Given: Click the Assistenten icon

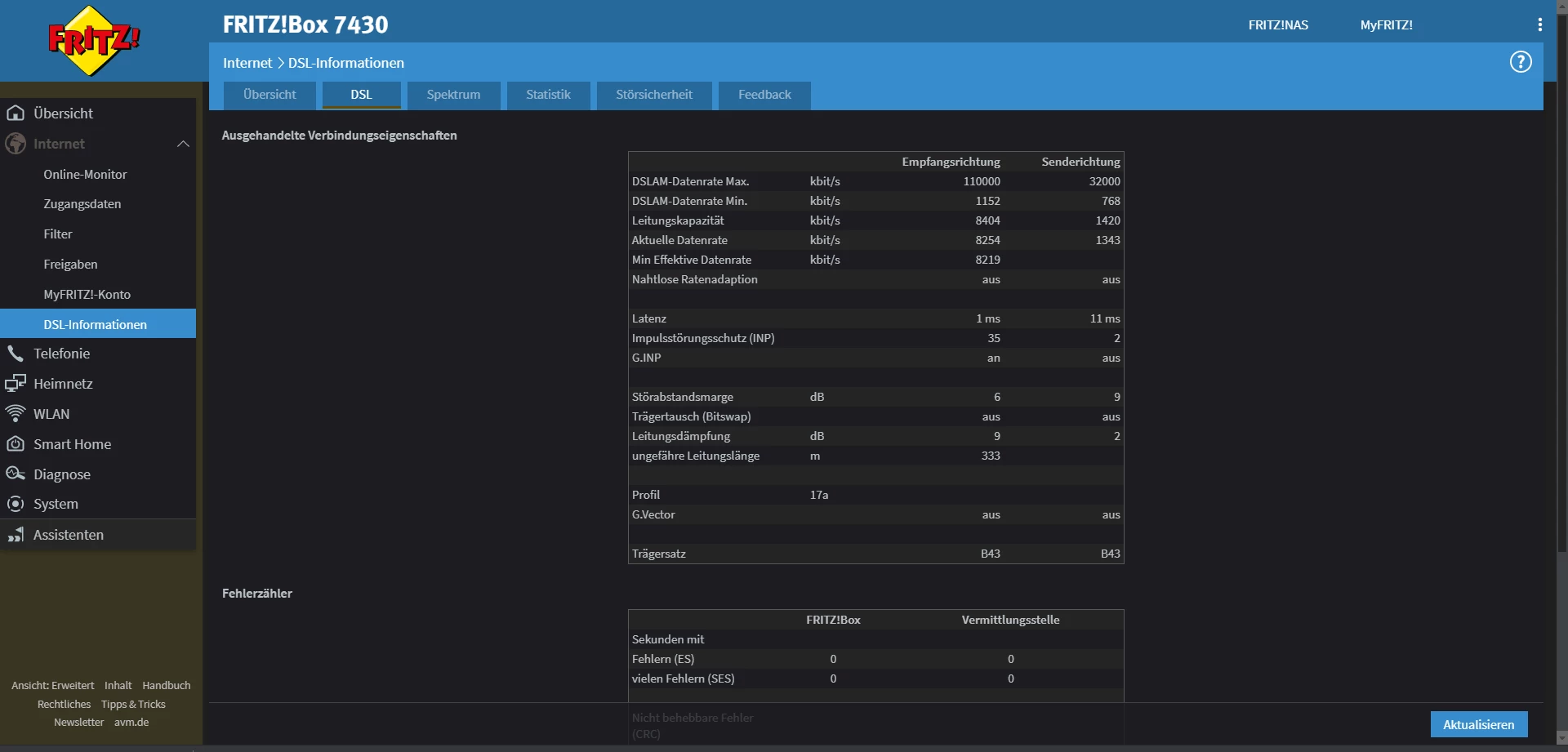Looking at the screenshot, I should click(16, 535).
